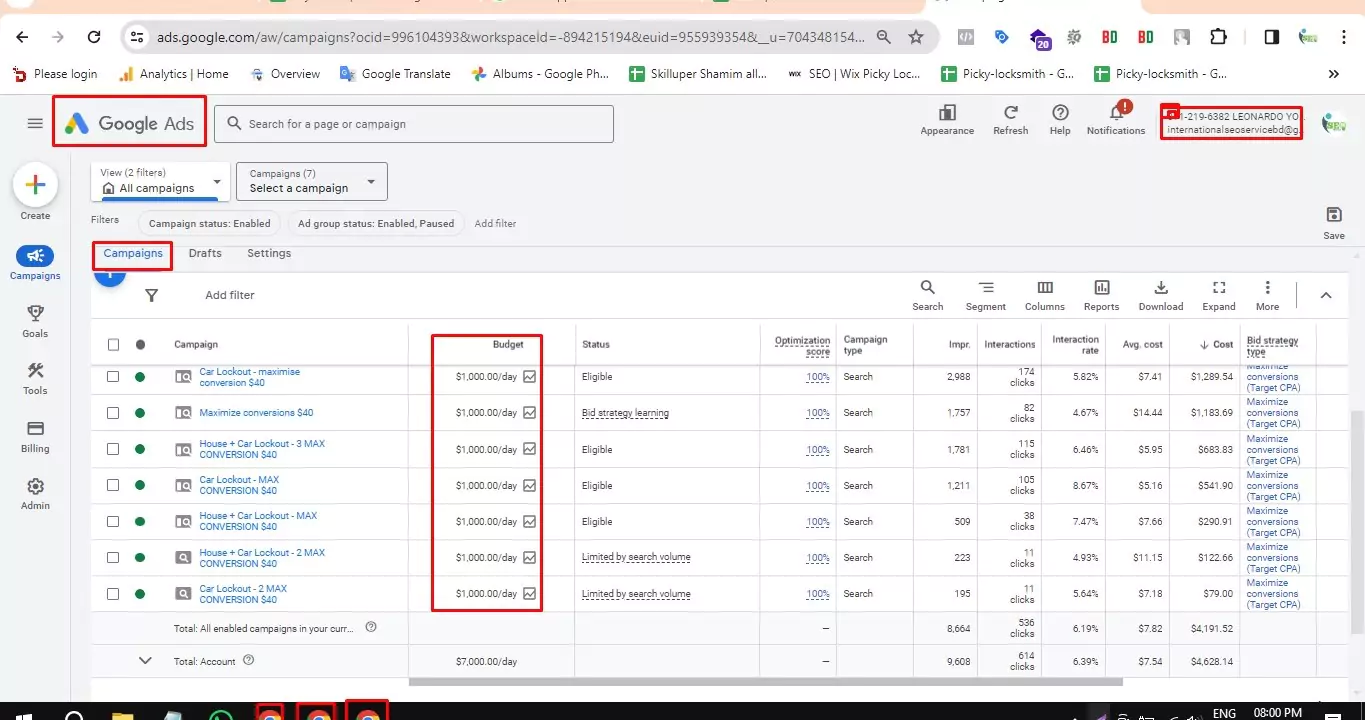Open the Reports tool
The image size is (1365, 720).
(x=1101, y=295)
